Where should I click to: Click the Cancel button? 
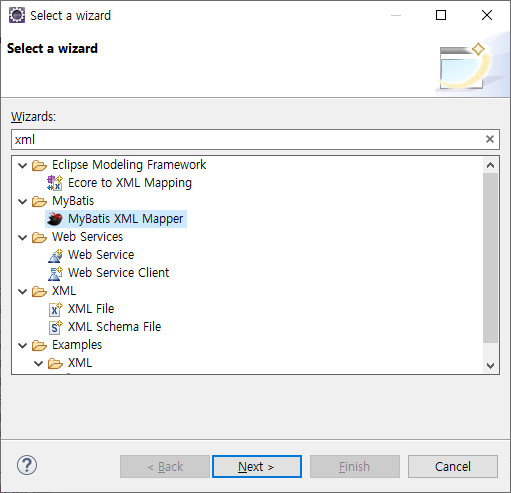[453, 466]
